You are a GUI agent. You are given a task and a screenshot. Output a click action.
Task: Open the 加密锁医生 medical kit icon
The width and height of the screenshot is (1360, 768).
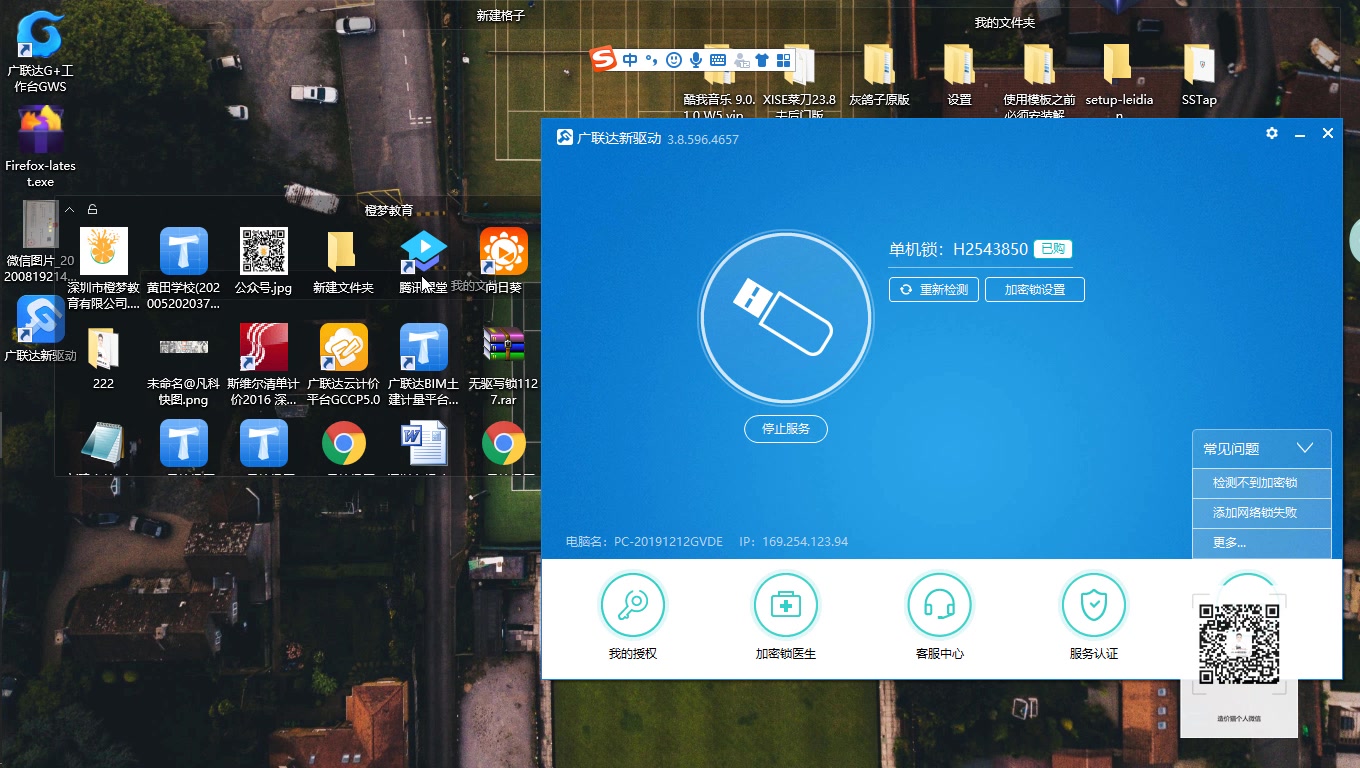tap(786, 605)
